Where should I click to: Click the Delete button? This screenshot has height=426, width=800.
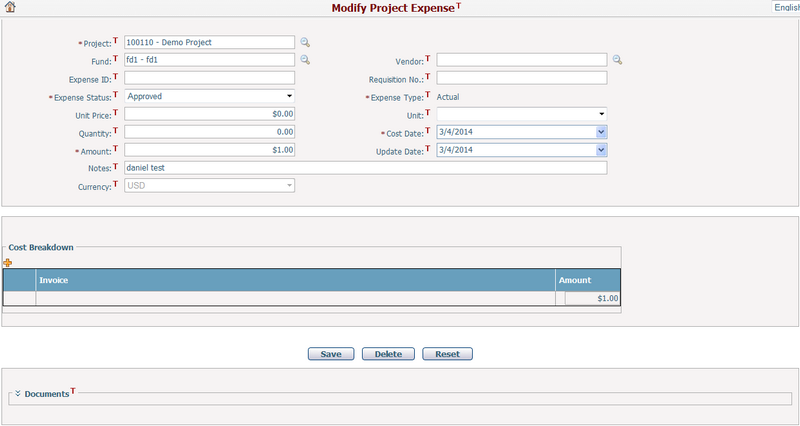click(x=388, y=354)
